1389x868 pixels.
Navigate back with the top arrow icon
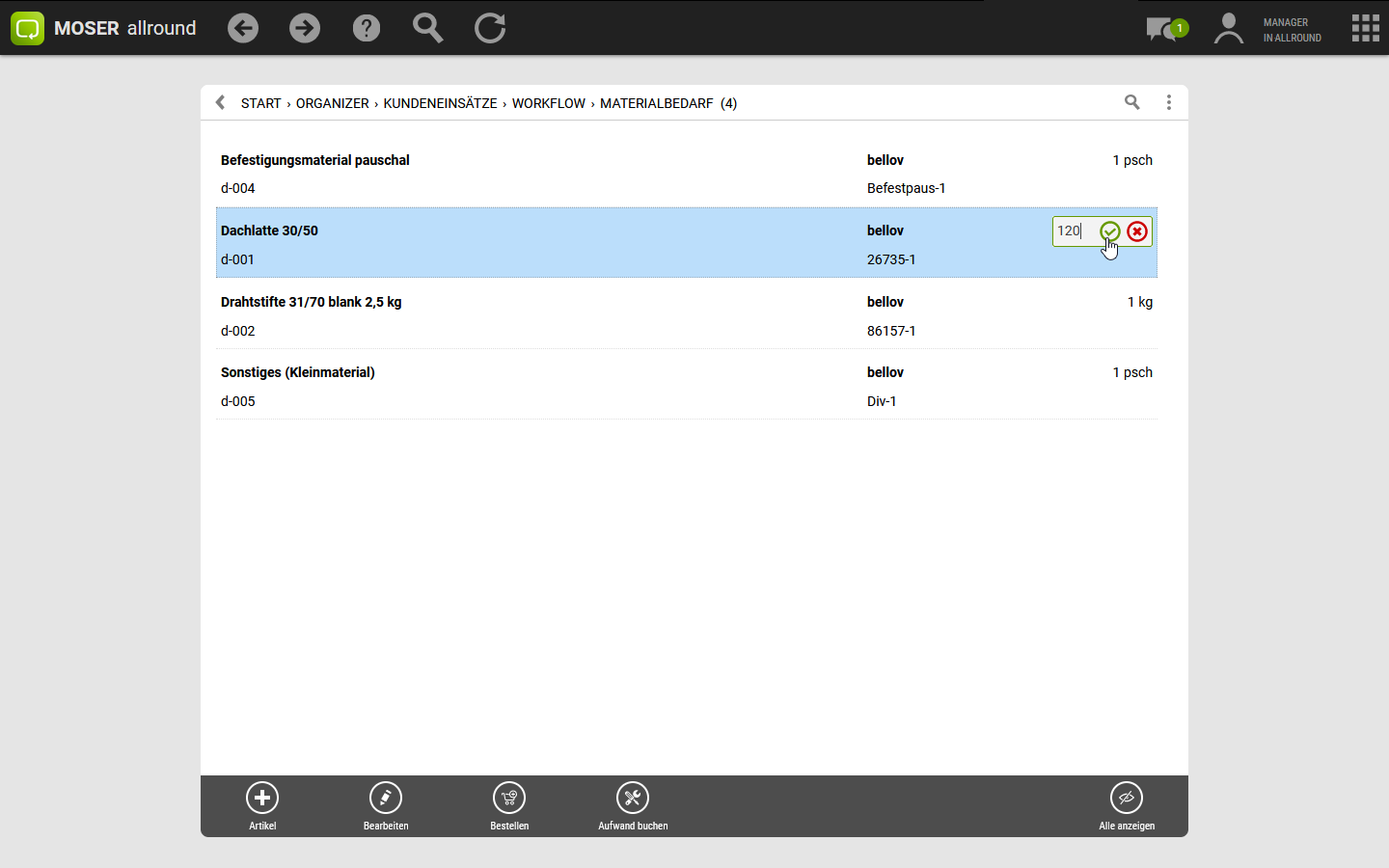pyautogui.click(x=243, y=28)
